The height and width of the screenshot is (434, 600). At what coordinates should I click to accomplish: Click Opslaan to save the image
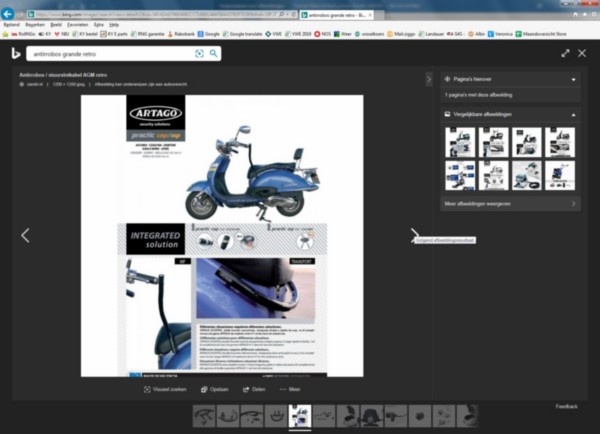(215, 389)
